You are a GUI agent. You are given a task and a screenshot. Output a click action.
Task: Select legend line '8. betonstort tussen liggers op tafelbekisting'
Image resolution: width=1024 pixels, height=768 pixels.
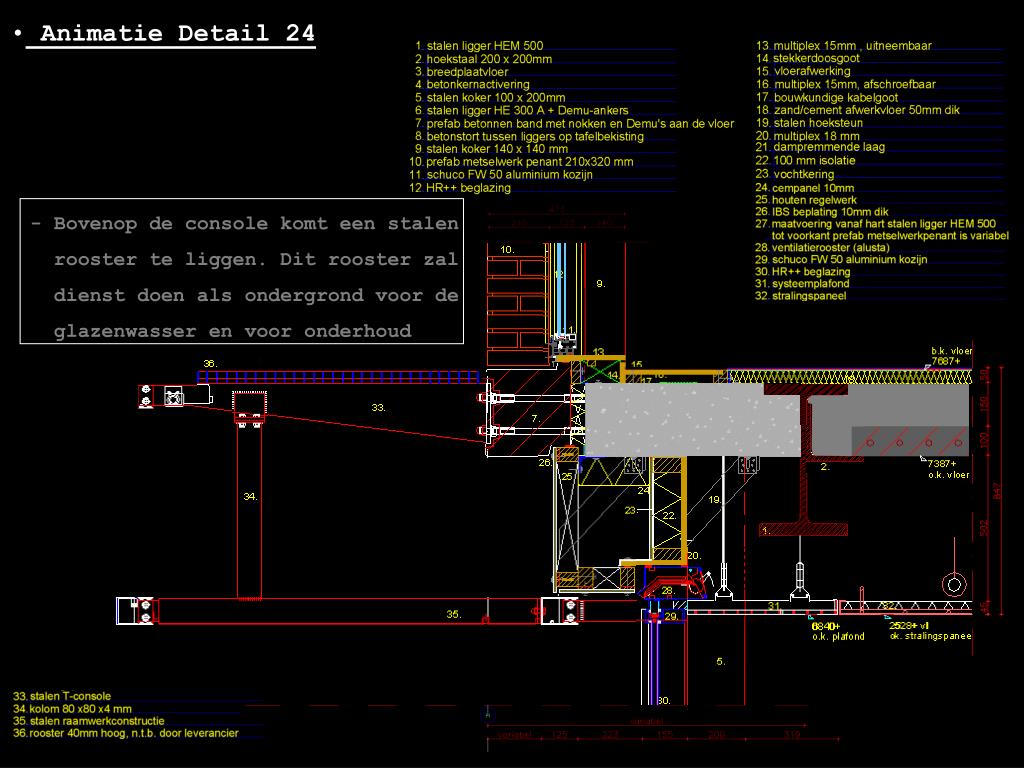tap(529, 136)
